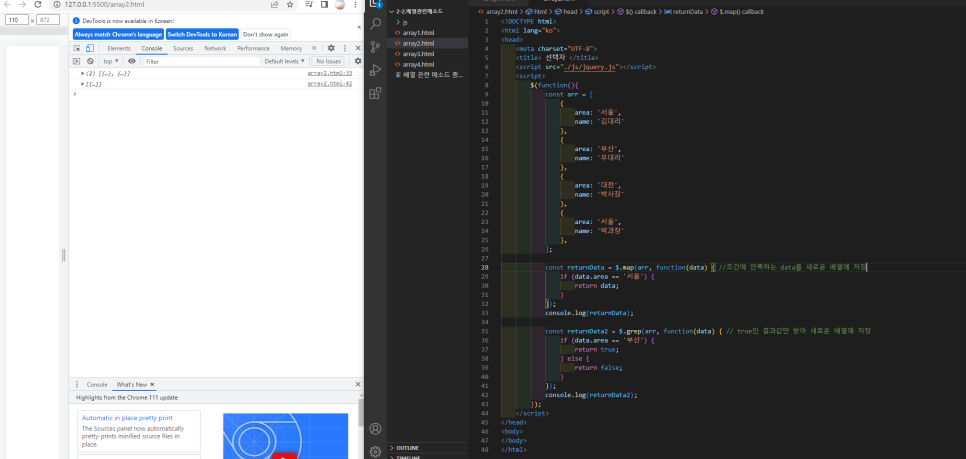Switch to the Performance tab
Image resolution: width=966 pixels, height=459 pixels.
click(253, 48)
